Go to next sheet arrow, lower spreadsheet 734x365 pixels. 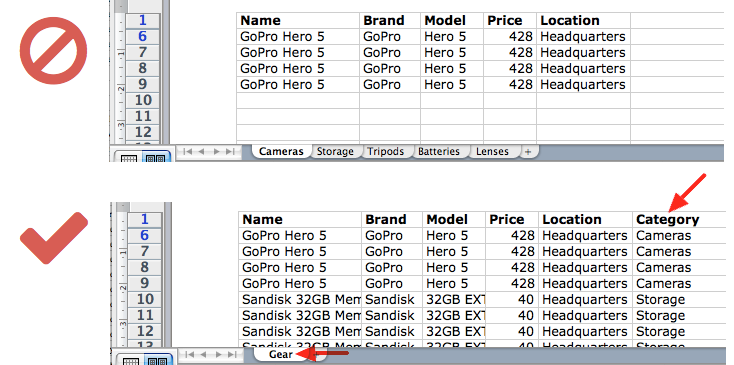218,354
